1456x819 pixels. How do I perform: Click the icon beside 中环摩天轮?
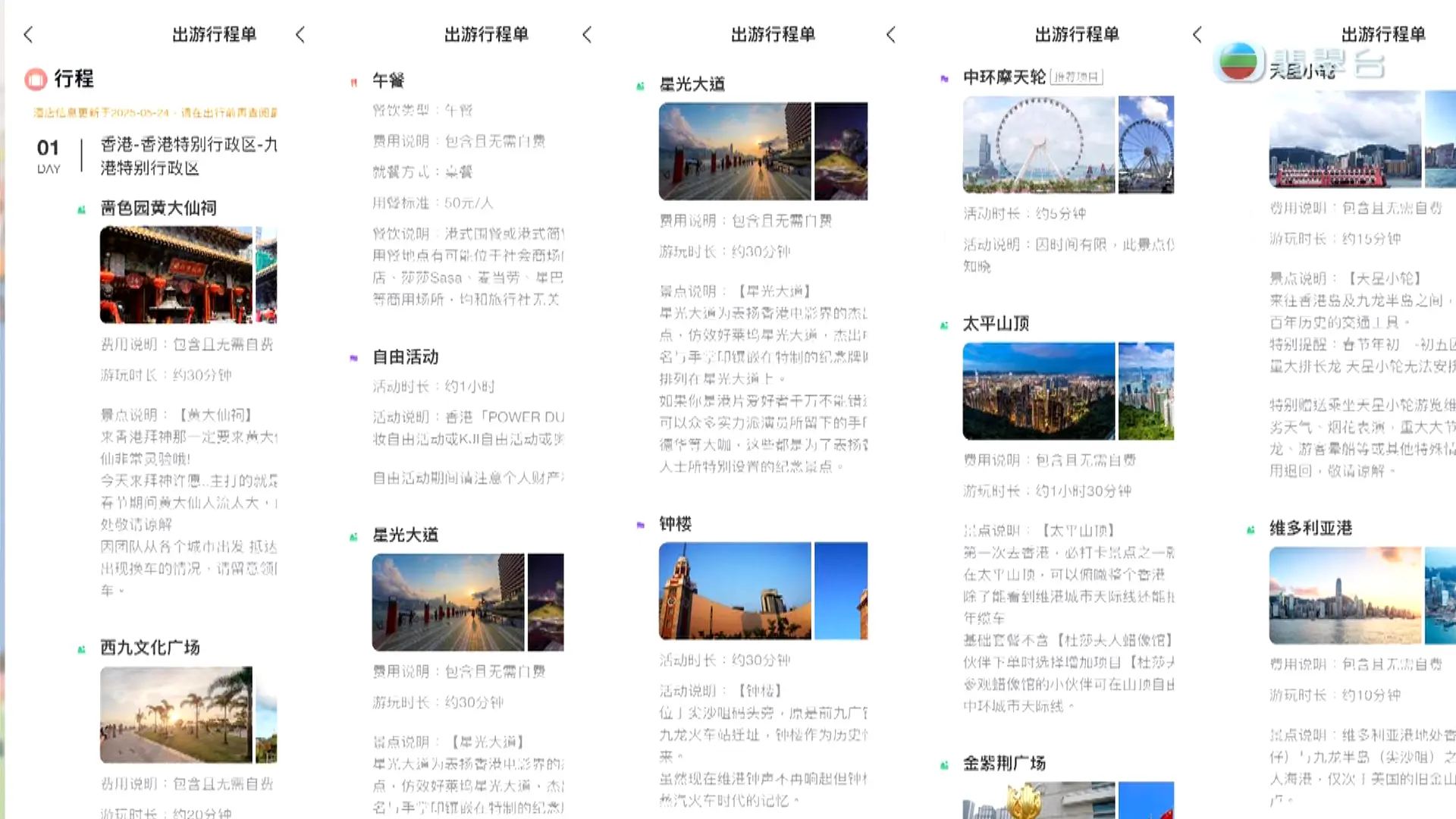pos(944,78)
